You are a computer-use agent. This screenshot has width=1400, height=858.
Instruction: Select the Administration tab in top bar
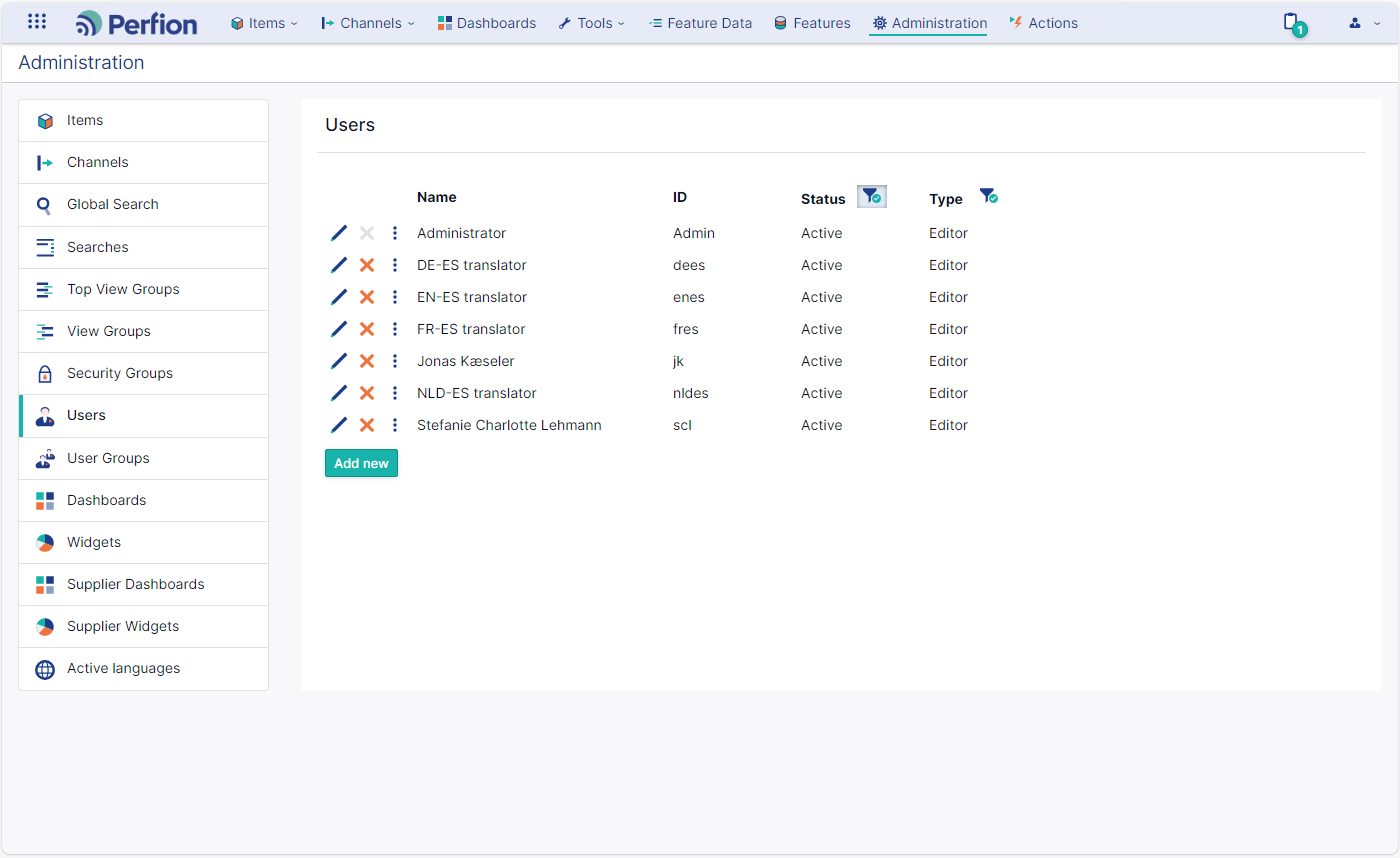point(929,23)
